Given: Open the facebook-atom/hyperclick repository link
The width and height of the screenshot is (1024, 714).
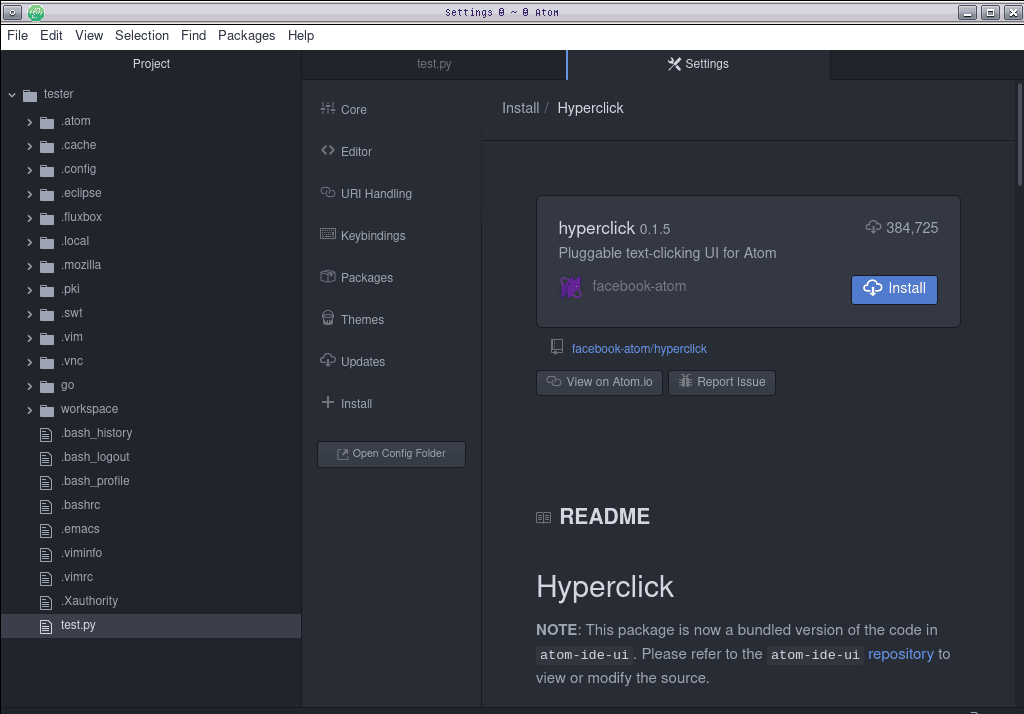Looking at the screenshot, I should coord(639,349).
